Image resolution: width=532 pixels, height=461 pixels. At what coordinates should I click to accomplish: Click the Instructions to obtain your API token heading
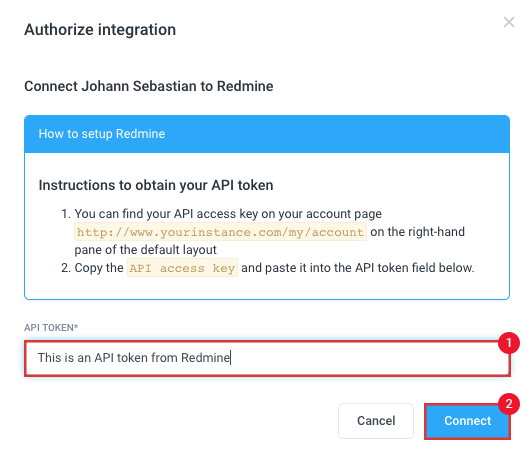point(156,186)
